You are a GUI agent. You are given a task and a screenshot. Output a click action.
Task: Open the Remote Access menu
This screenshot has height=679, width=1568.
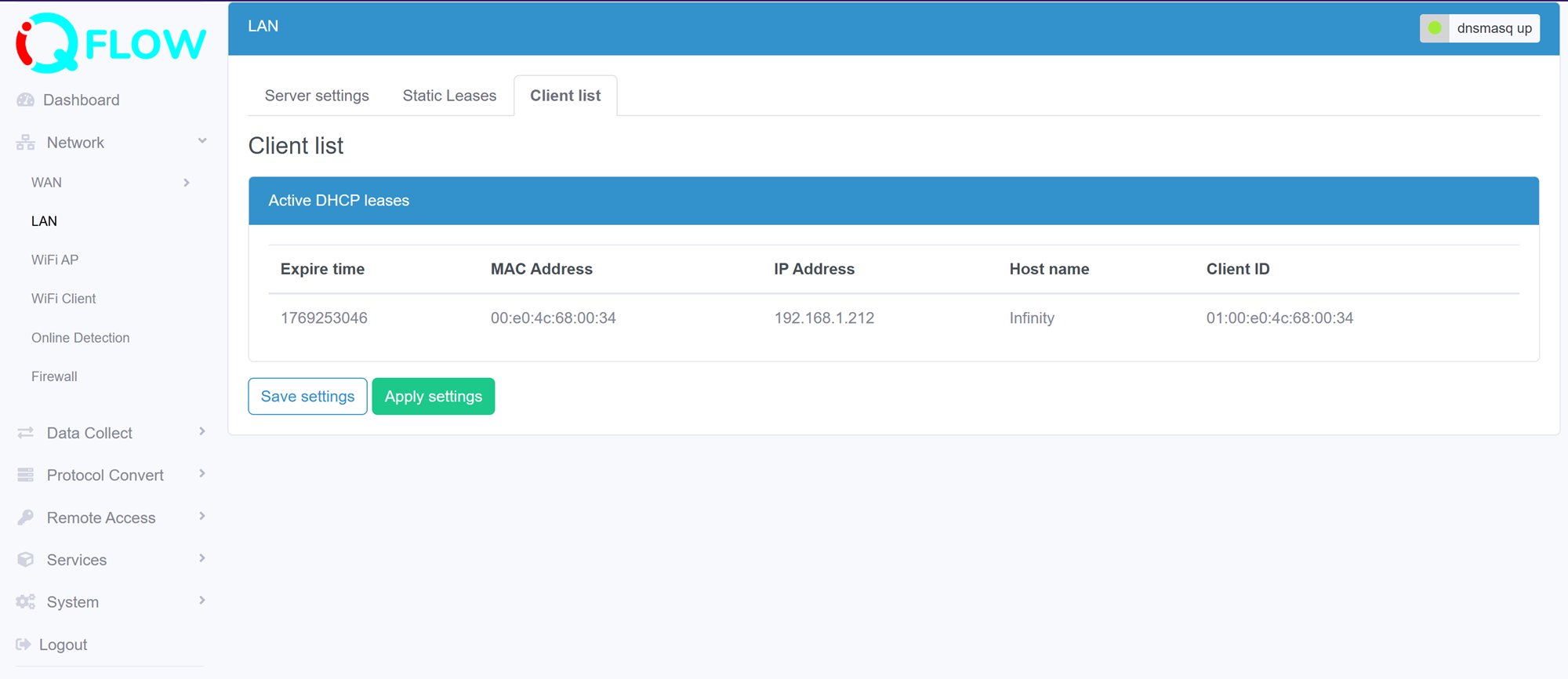[x=101, y=517]
